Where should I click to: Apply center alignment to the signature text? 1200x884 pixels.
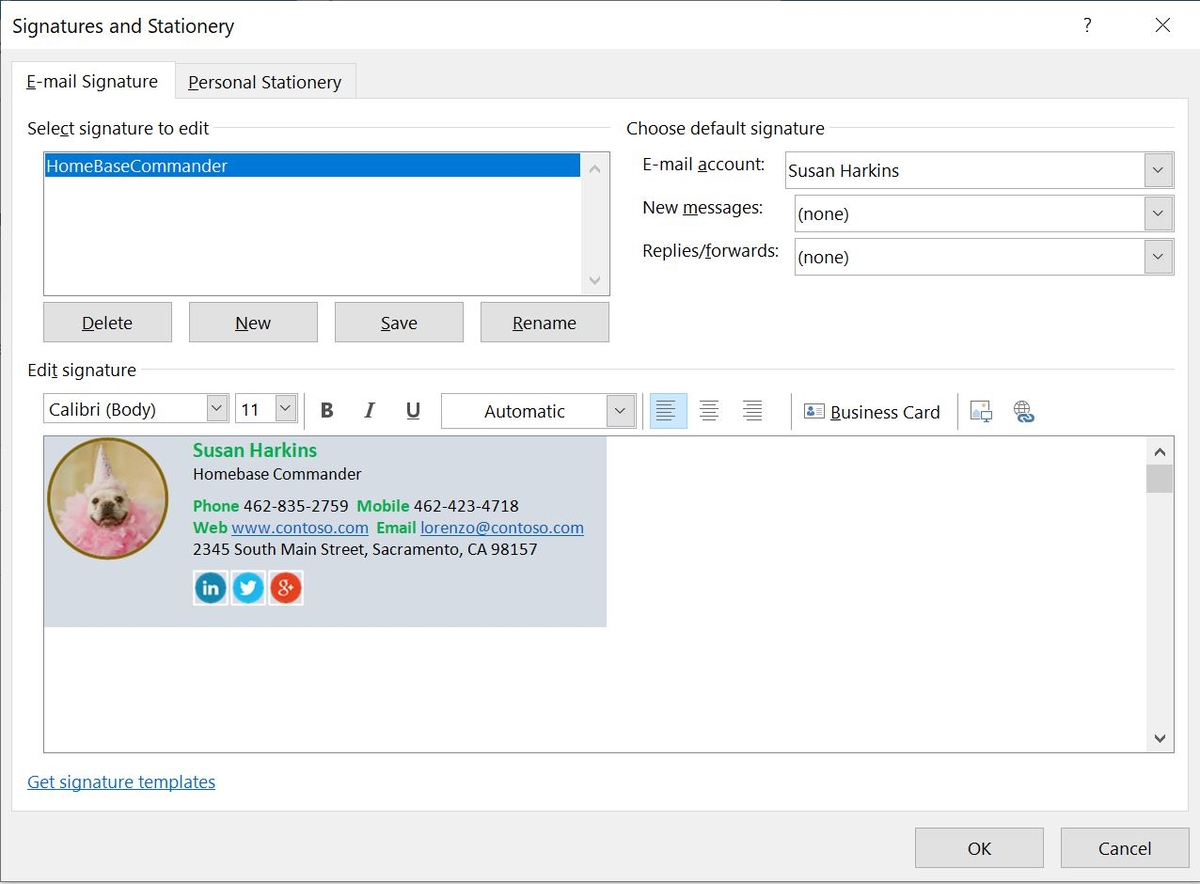[x=709, y=410]
